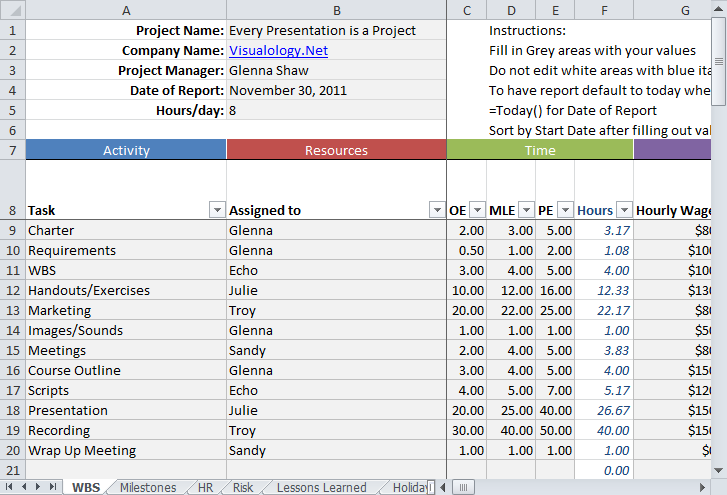Open the Lessons Learned sheet tab
The height and width of the screenshot is (495, 727).
(321, 487)
